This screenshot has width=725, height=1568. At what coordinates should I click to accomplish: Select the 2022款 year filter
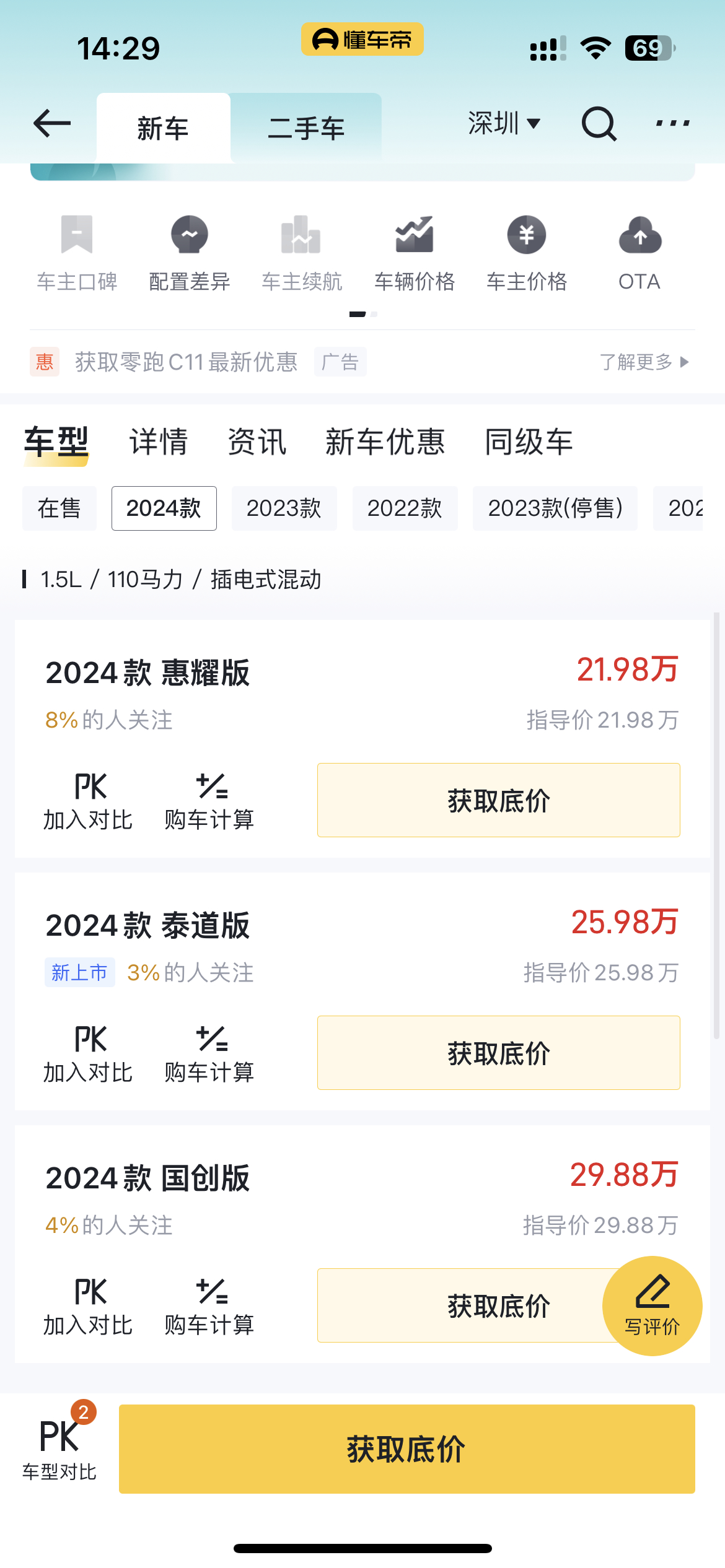405,508
